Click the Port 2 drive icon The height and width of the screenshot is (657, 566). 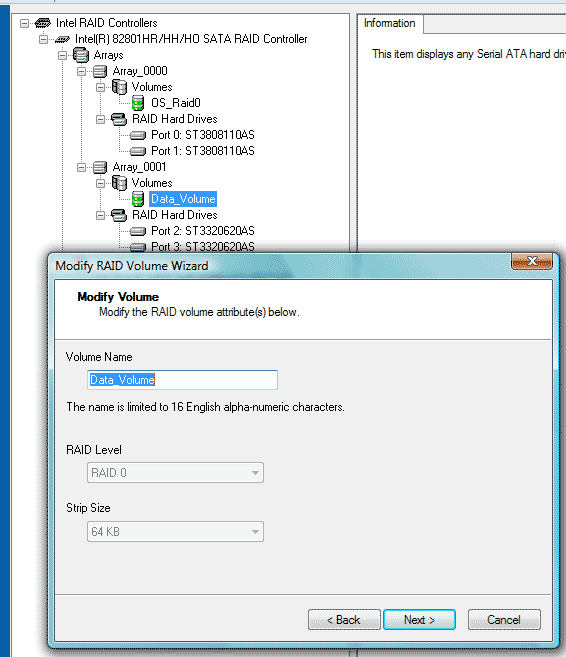138,231
